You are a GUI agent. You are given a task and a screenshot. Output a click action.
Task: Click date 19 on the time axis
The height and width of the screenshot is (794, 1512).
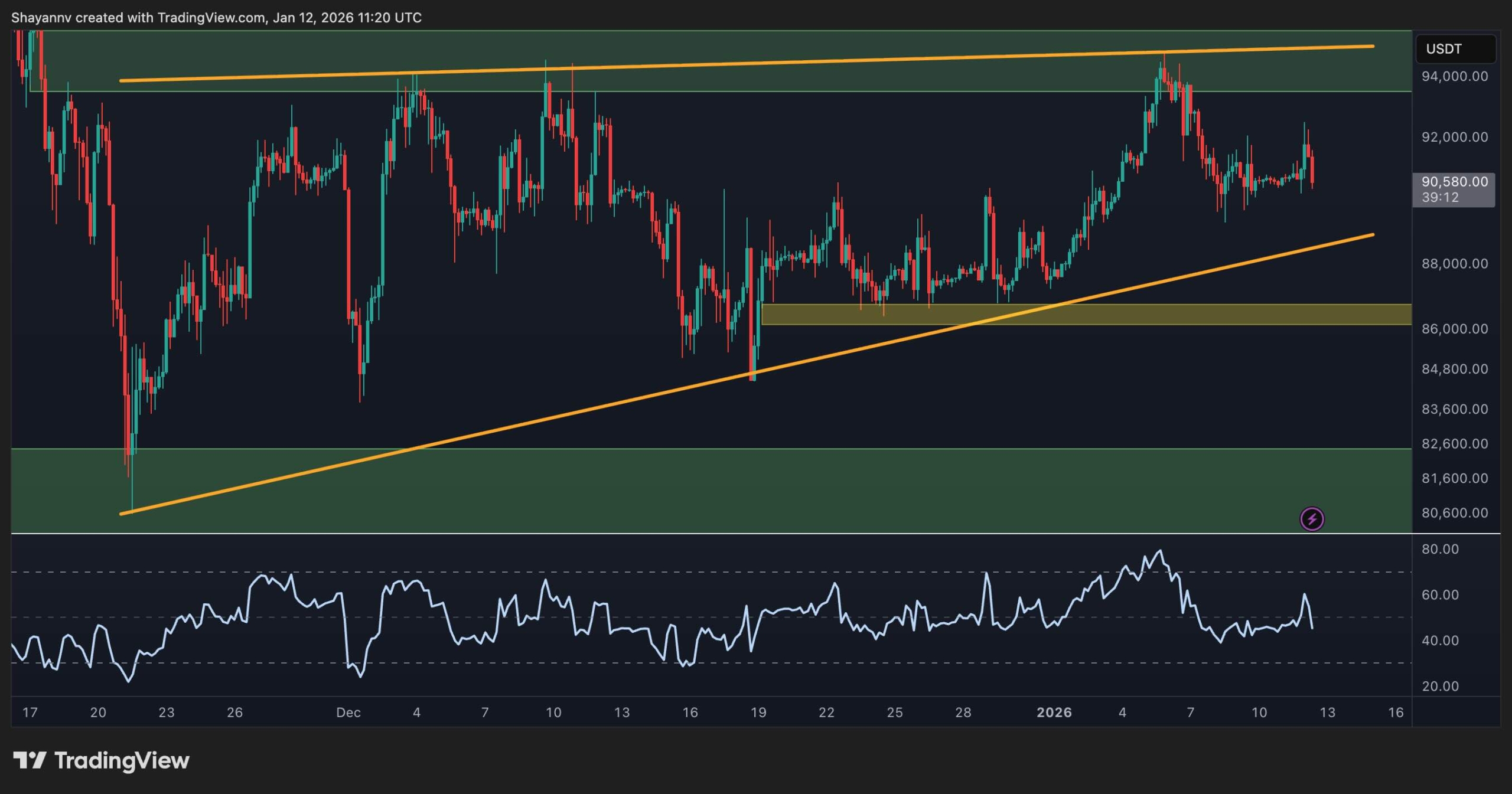point(758,713)
